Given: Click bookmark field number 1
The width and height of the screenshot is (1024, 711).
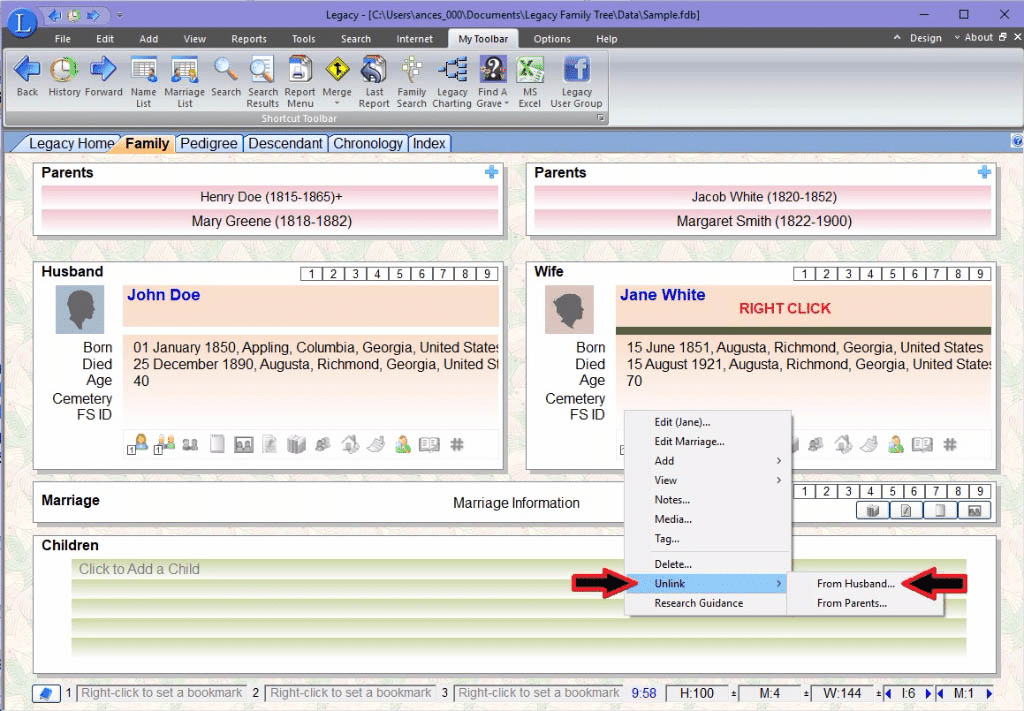Looking at the screenshot, I should click(x=161, y=693).
